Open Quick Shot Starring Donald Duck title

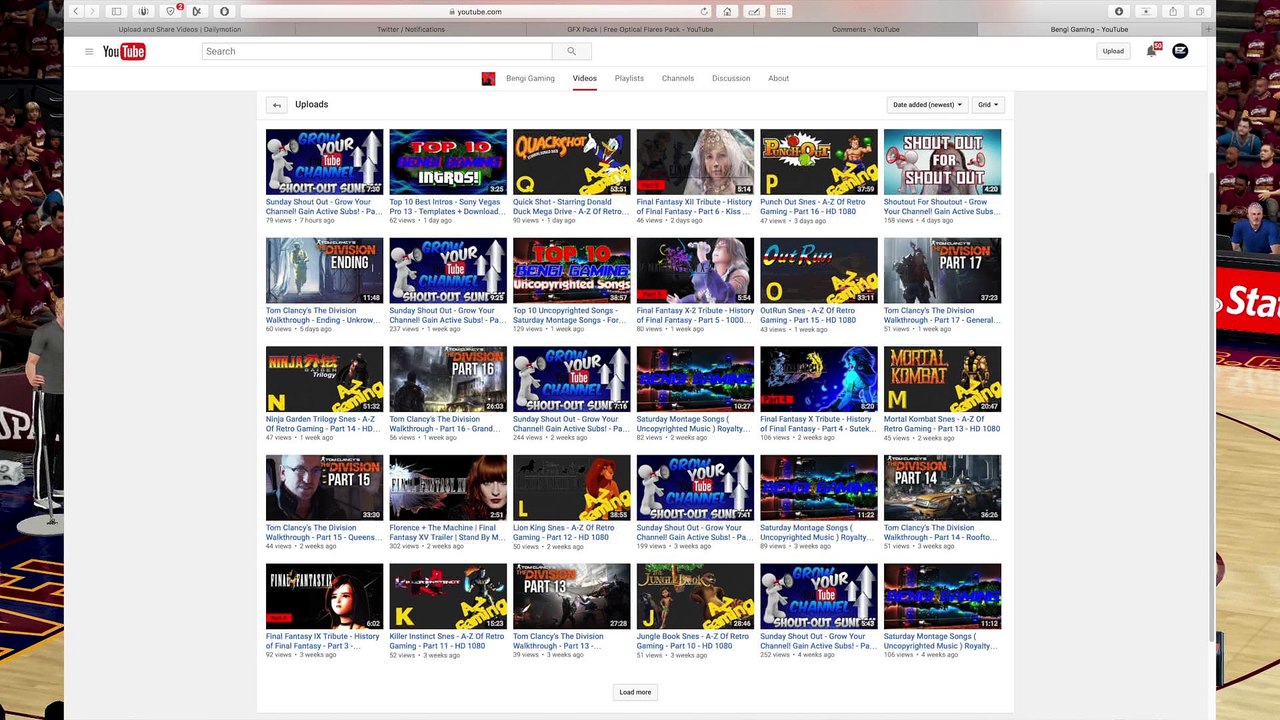[x=571, y=207]
